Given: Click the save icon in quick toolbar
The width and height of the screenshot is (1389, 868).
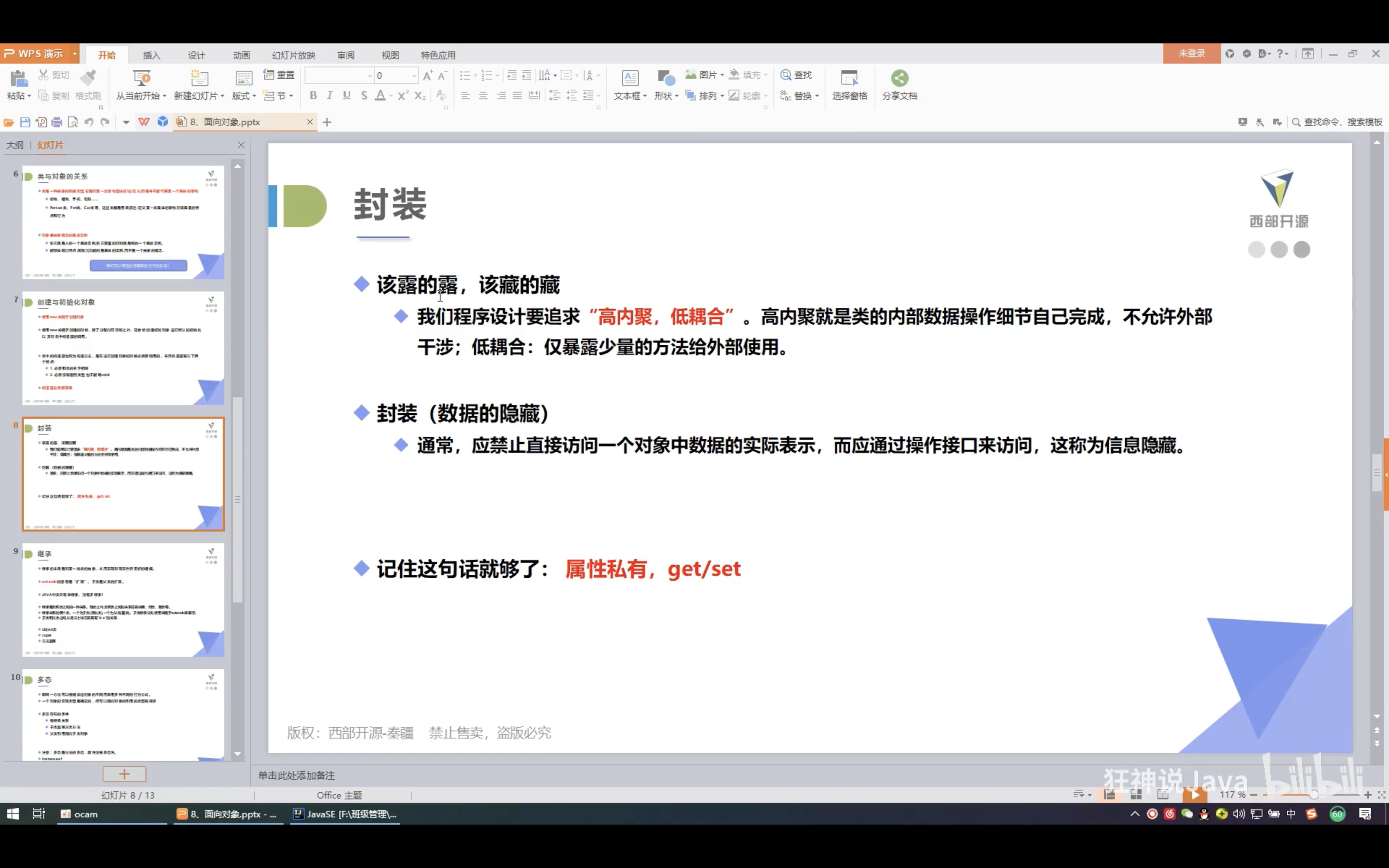Looking at the screenshot, I should (25, 122).
